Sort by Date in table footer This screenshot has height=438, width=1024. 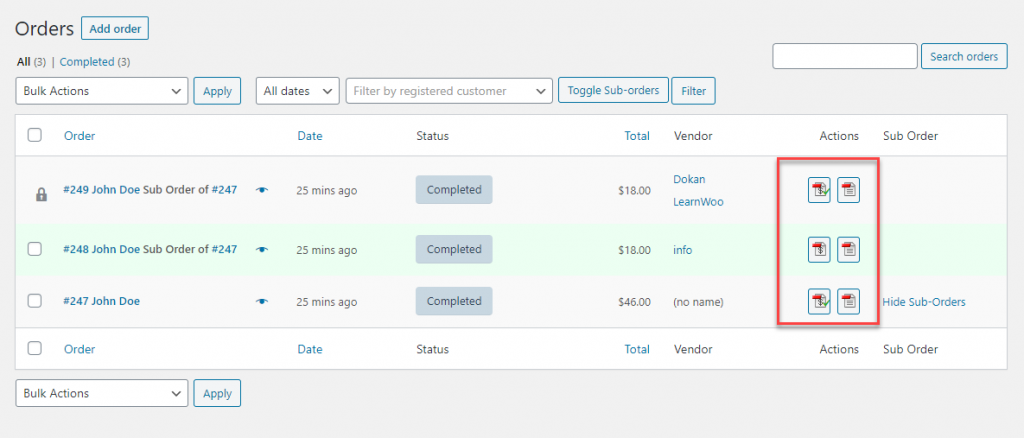pyautogui.click(x=310, y=349)
